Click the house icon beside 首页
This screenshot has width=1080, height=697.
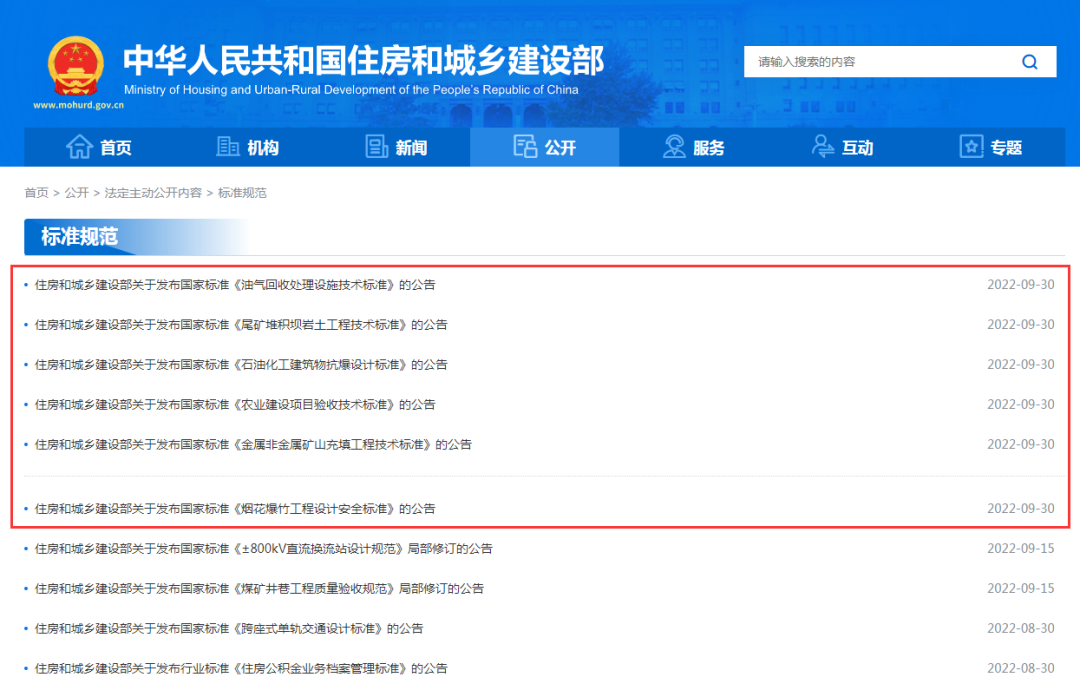tap(79, 147)
